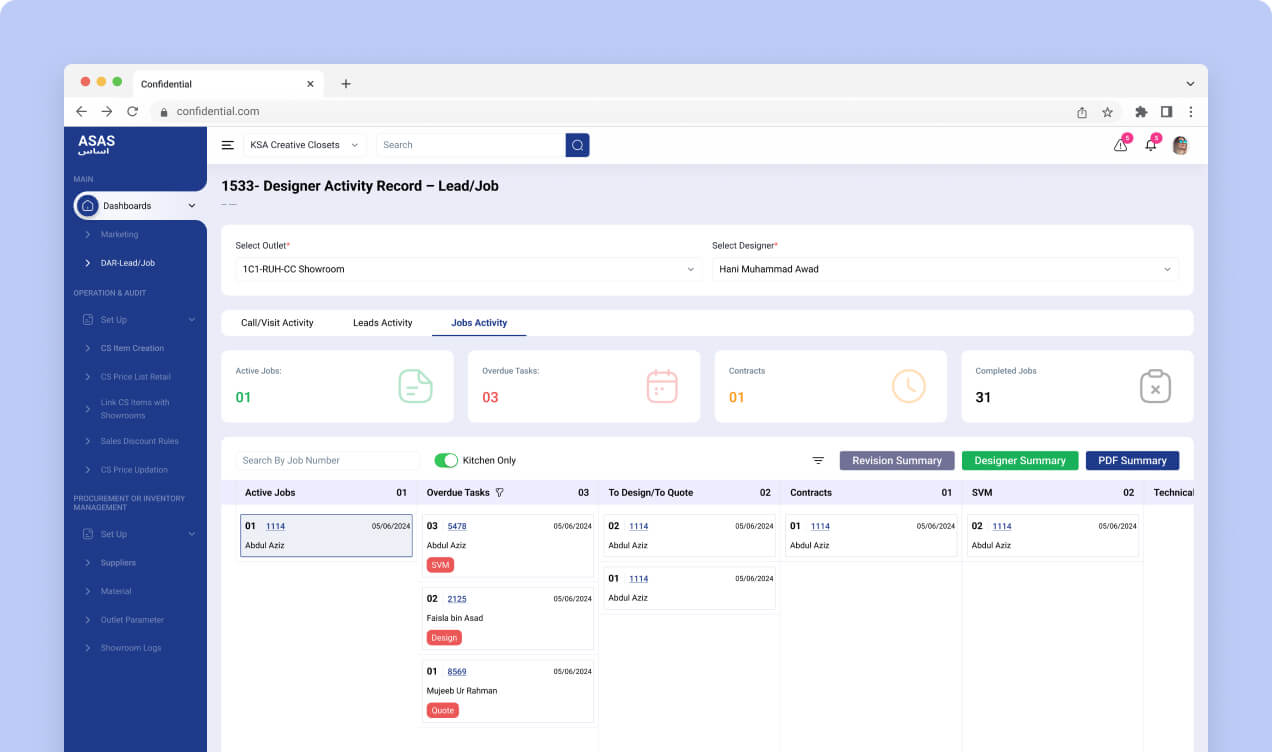The height and width of the screenshot is (752, 1272).
Task: Click the Search By Job Number field
Action: (328, 460)
